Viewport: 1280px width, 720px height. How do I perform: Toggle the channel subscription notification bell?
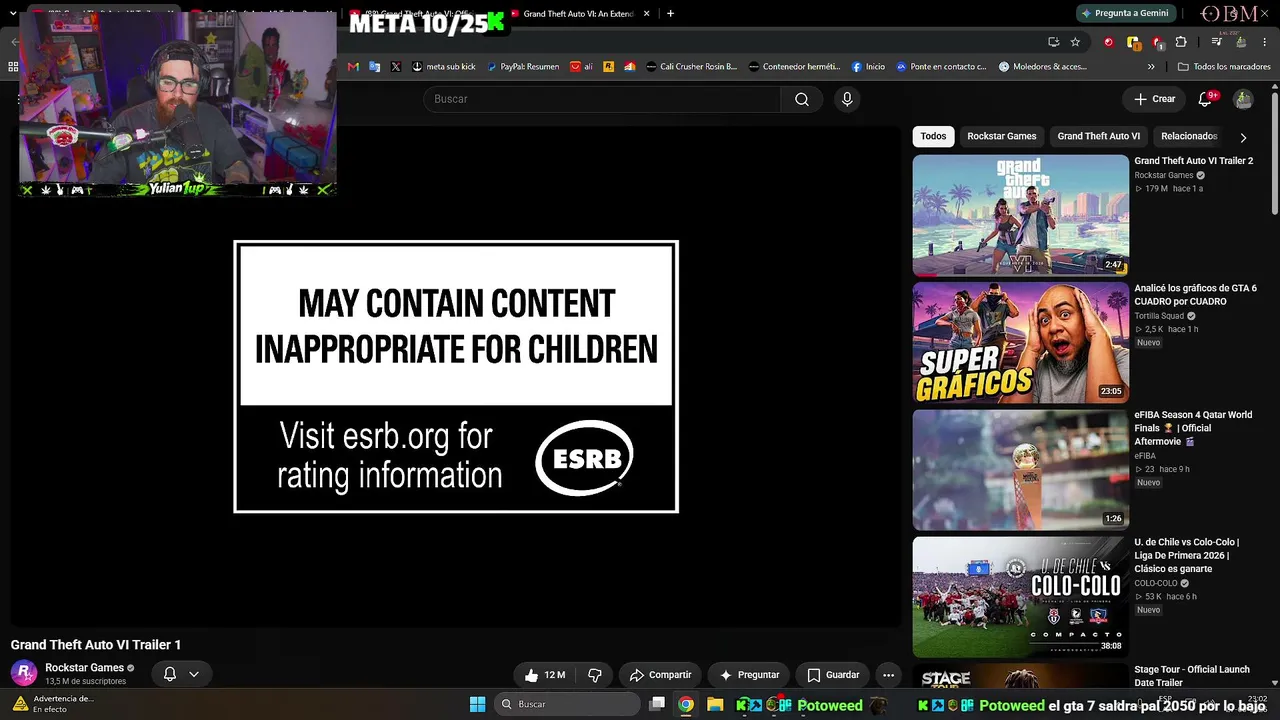170,674
